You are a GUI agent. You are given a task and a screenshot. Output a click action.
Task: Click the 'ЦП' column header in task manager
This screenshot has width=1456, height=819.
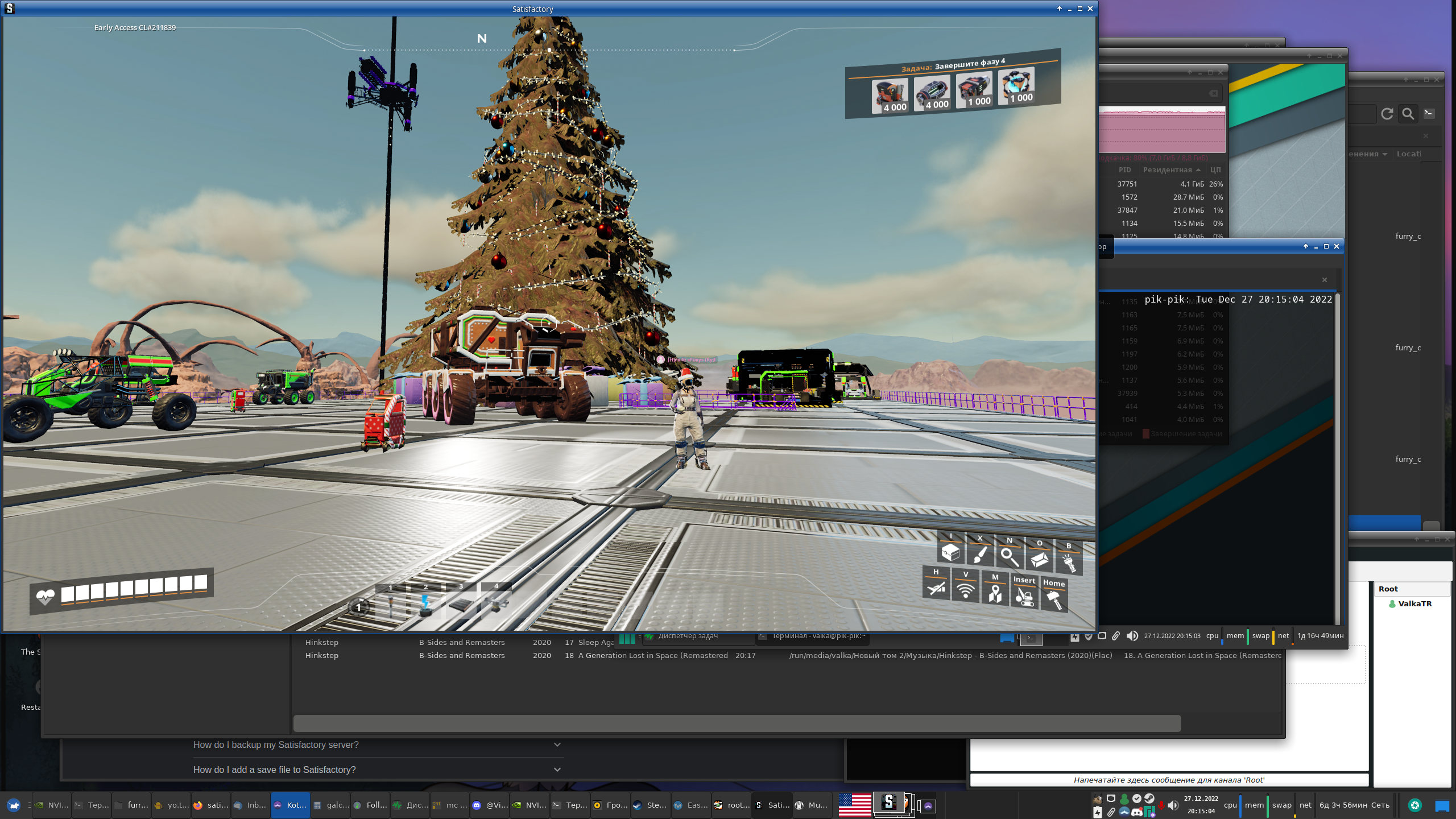[1215, 169]
